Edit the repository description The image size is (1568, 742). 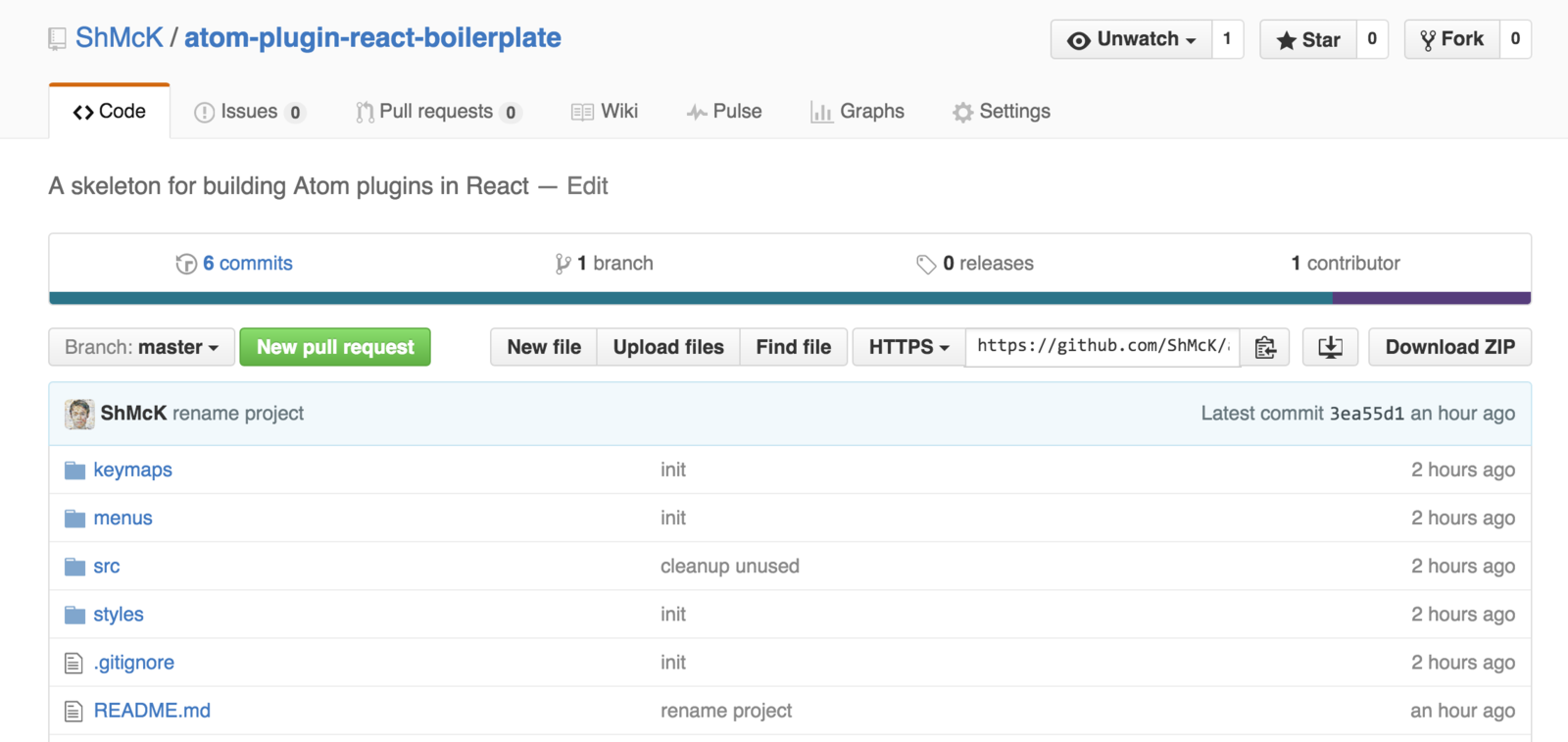coord(587,186)
